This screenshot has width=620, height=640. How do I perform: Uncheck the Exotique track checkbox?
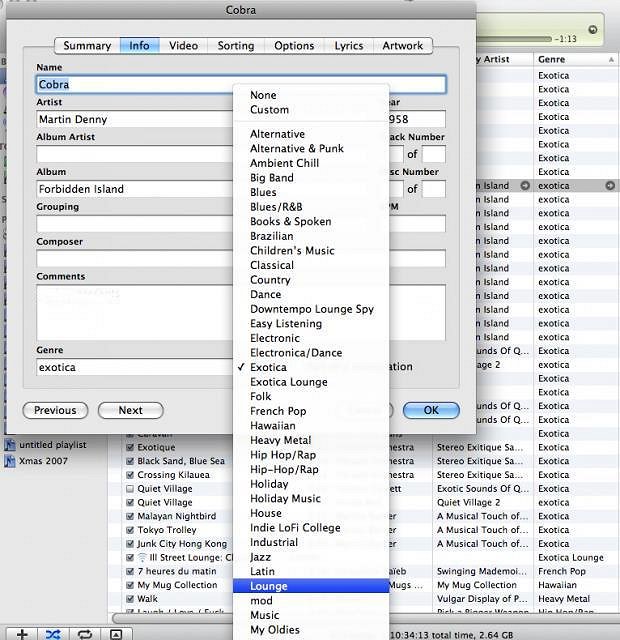click(130, 447)
